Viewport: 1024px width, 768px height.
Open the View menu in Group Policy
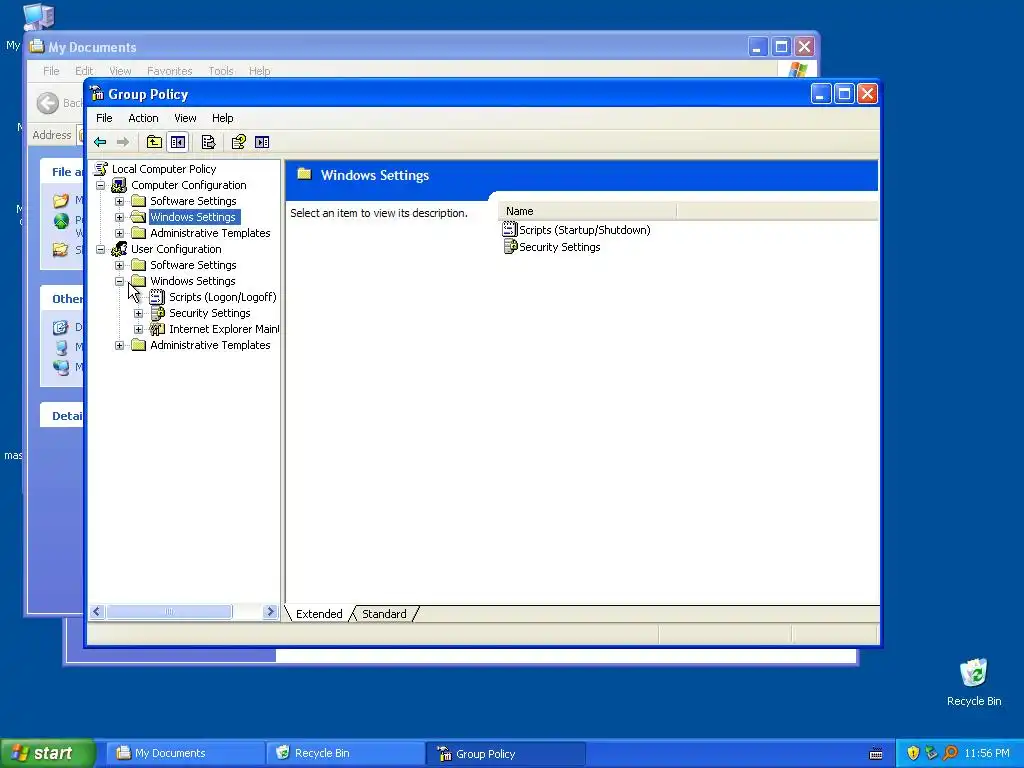pos(185,118)
